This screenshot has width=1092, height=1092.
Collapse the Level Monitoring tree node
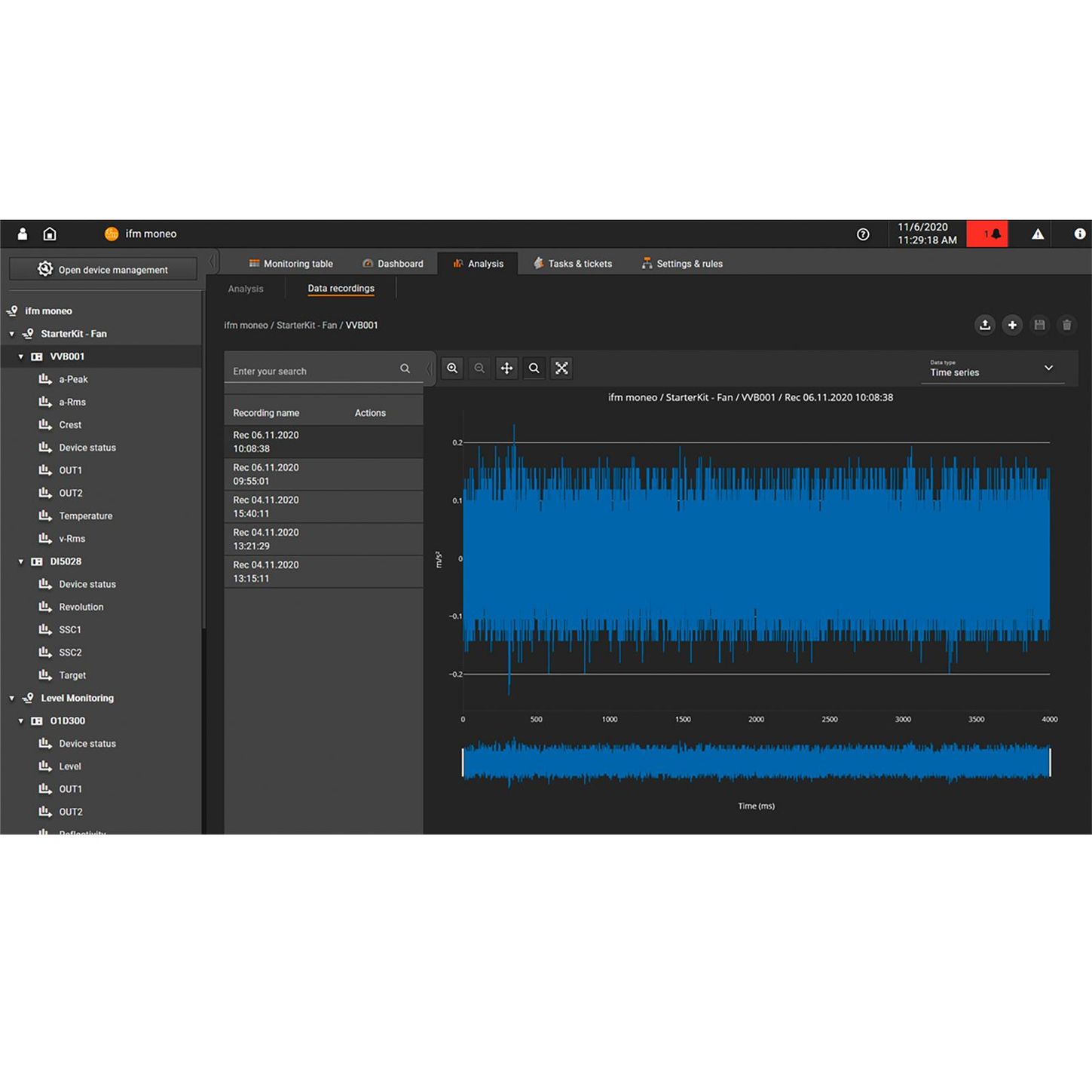[x=12, y=699]
